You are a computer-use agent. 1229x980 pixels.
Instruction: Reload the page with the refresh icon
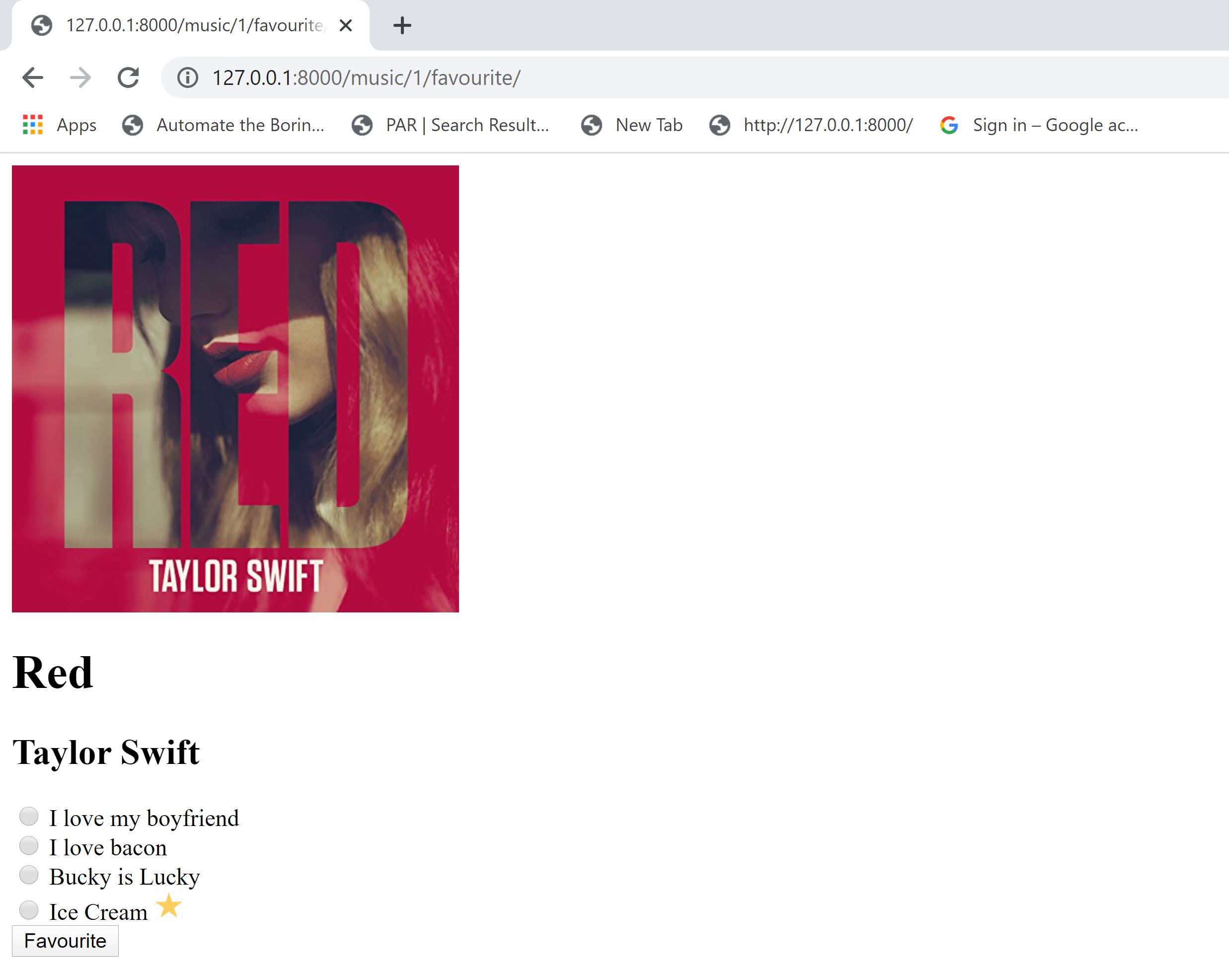pyautogui.click(x=128, y=77)
